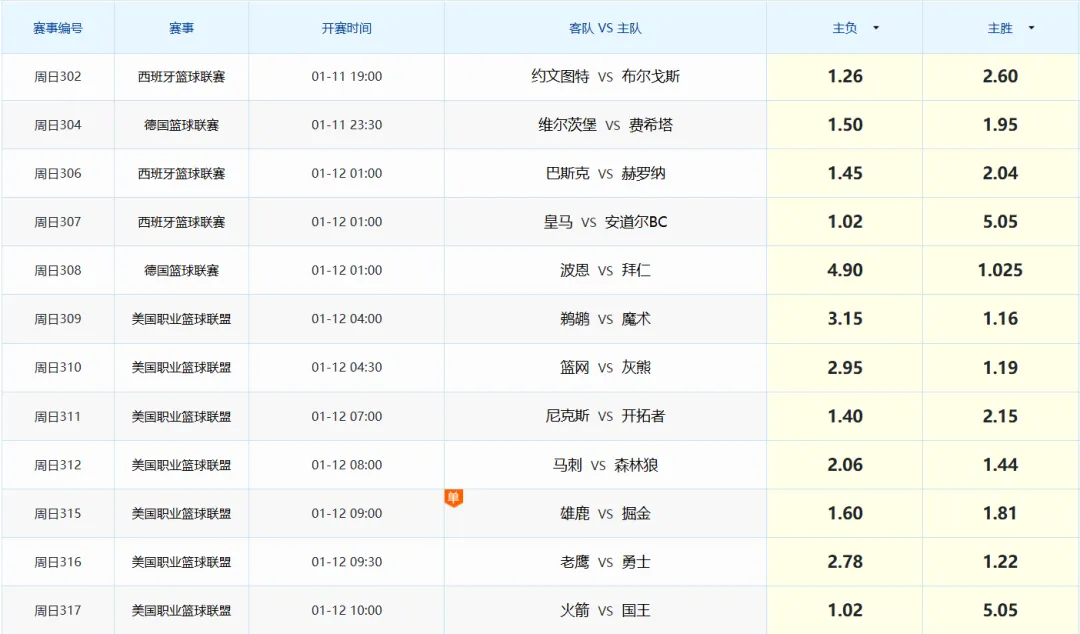Choose 主胜 odds 5.05 for 皇马 vs 安道尔BC
This screenshot has height=634, width=1080.
1000,222
